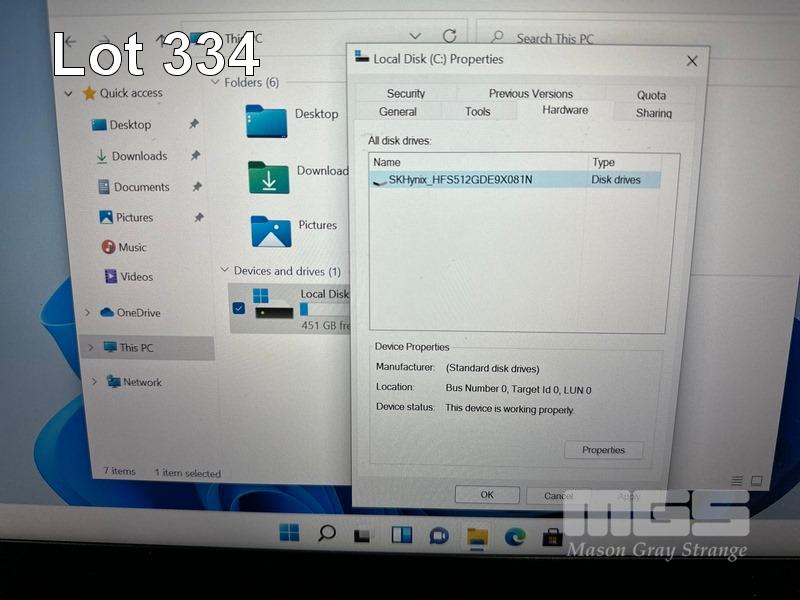
Task: Expand the OneDrive tree node
Action: (x=88, y=313)
